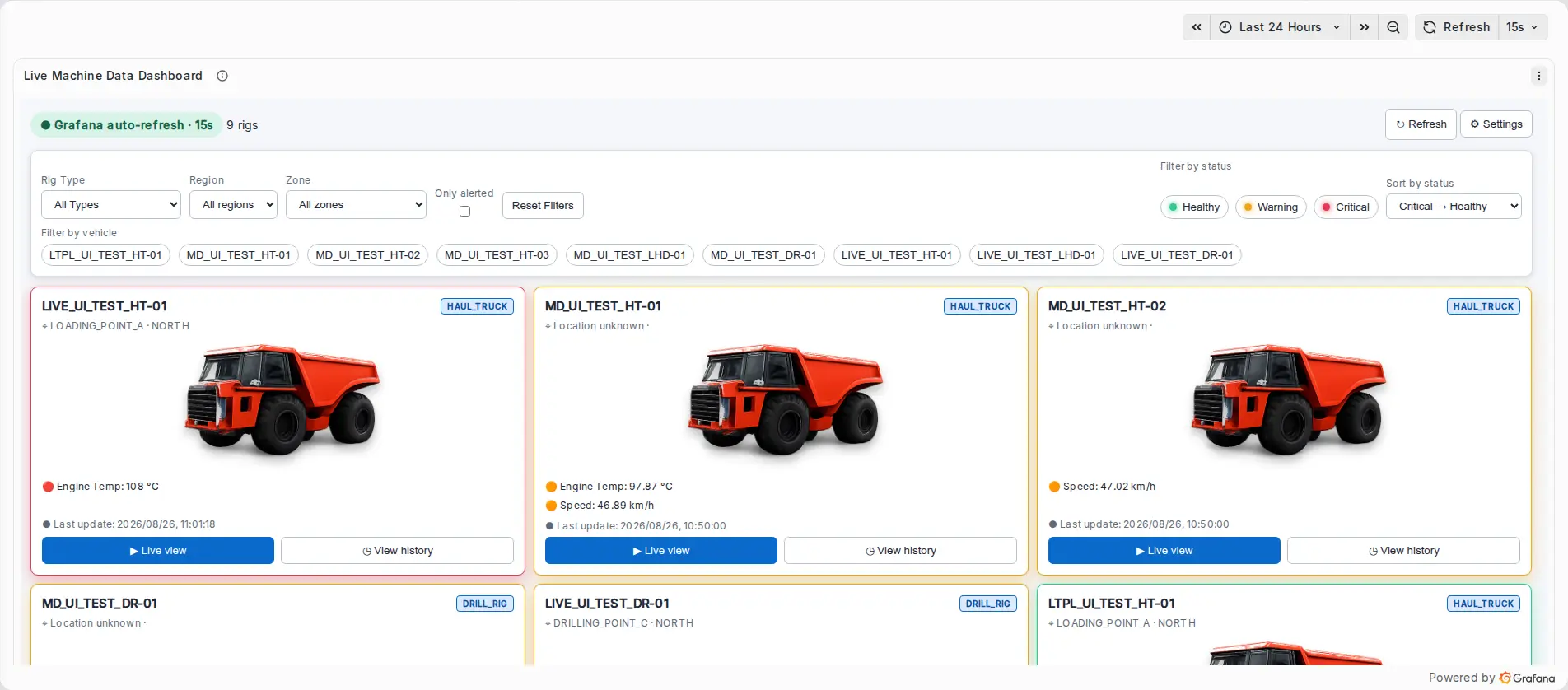1568x690 pixels.
Task: Click the Grafana top-bar Refresh button
Action: 1457,27
